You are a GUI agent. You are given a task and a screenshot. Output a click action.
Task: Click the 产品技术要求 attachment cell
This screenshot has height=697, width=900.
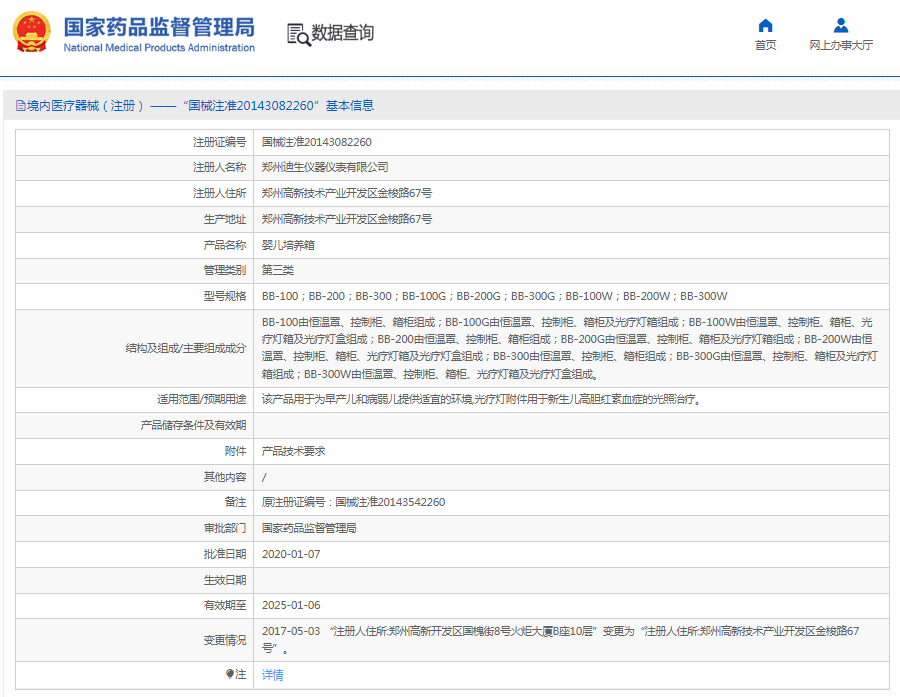point(293,451)
